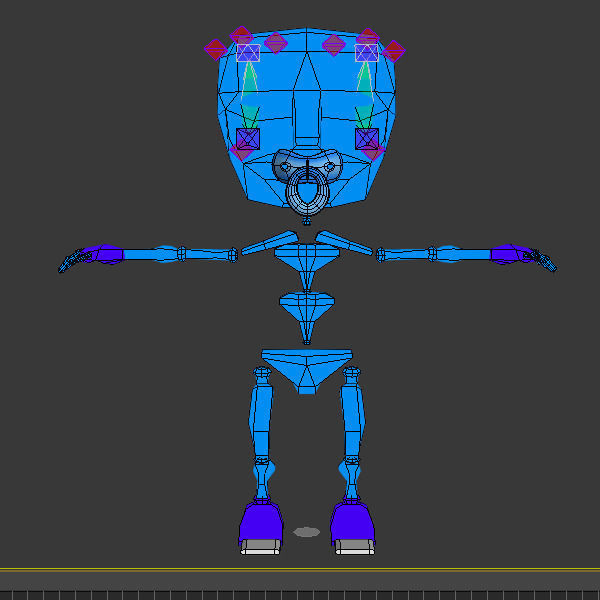Select the gray toe plate of the screen-right foot
Image resolution: width=600 pixels, height=600 pixels.
point(355,547)
